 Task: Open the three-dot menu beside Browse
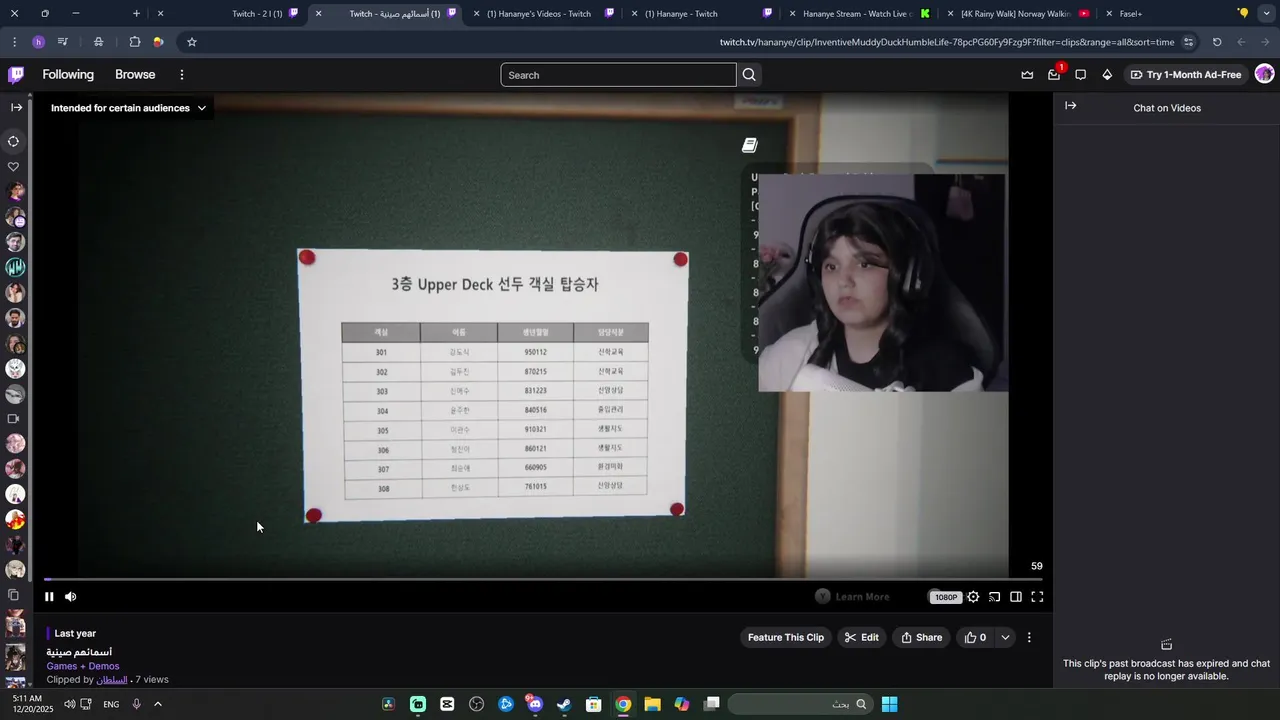[182, 75]
